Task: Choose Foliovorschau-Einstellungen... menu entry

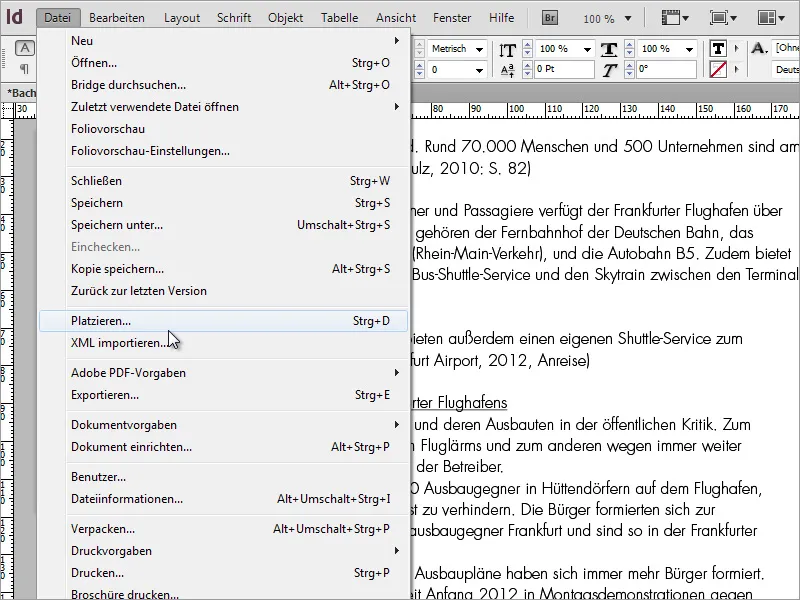Action: pyautogui.click(x=223, y=151)
